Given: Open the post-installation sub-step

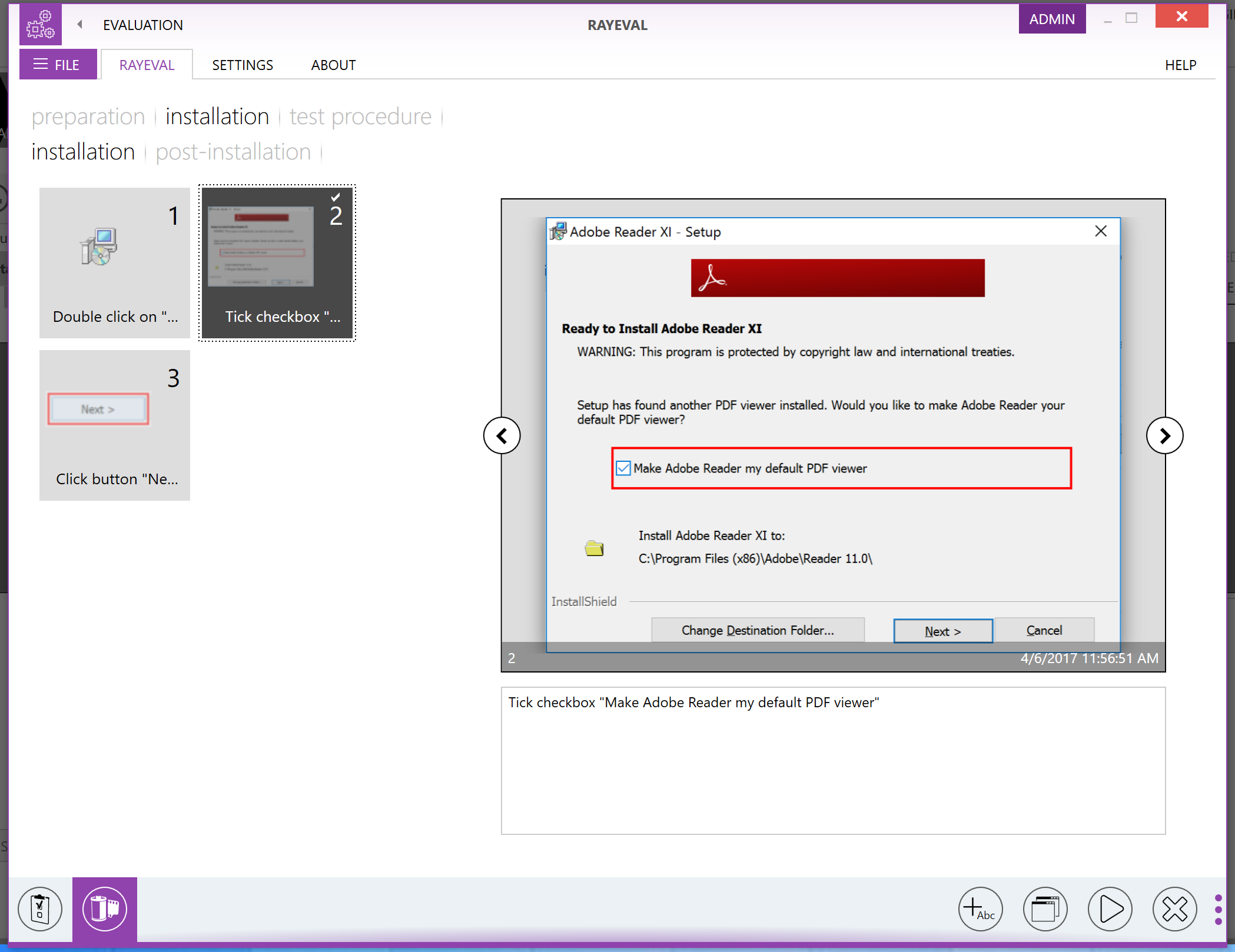Looking at the screenshot, I should click(233, 152).
